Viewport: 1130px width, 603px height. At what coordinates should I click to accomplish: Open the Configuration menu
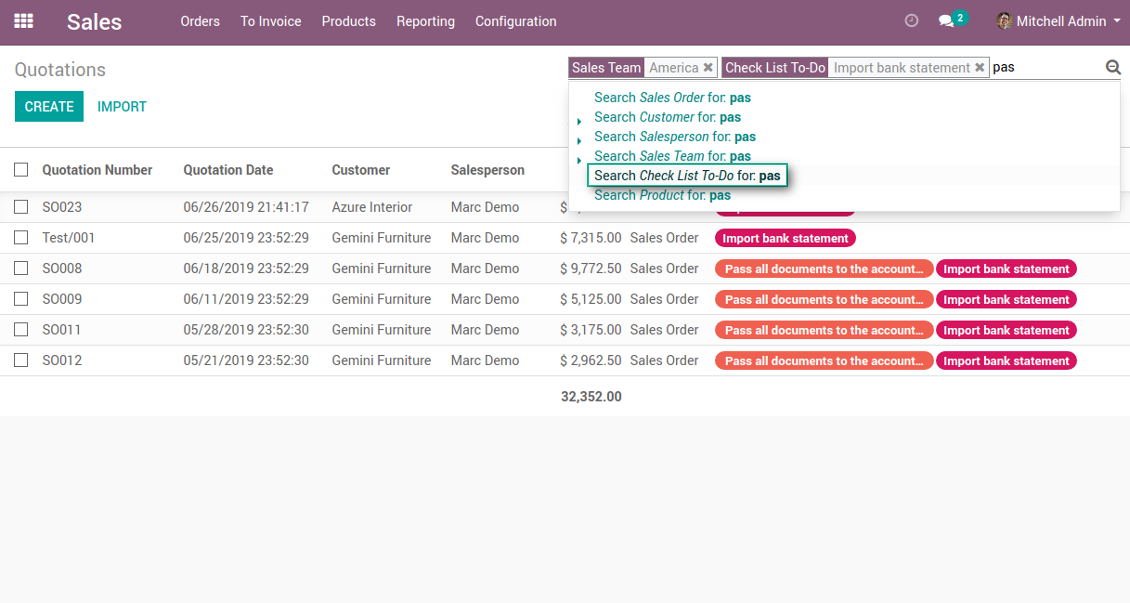[515, 22]
